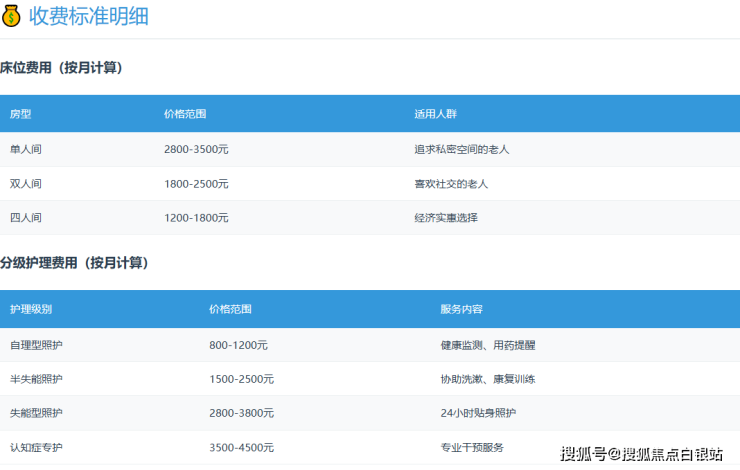Select the 单人间 row label
Screen dimensions: 740x470
tap(26, 149)
